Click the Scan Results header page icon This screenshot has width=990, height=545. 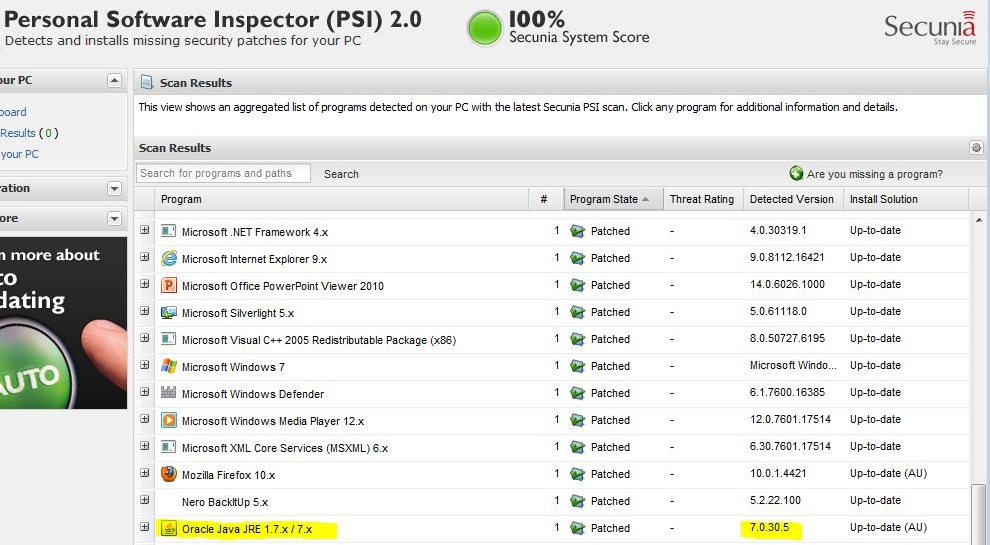147,82
